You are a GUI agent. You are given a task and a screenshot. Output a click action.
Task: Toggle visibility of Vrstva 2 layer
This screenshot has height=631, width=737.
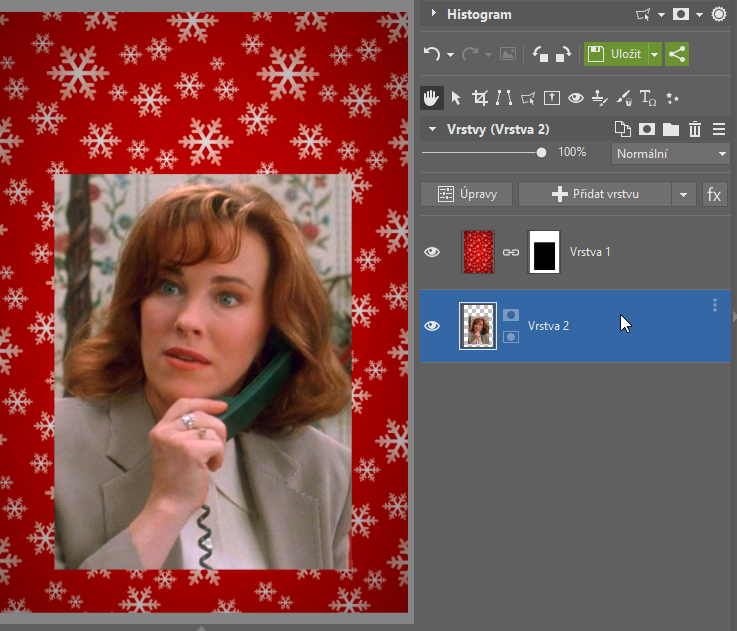(x=432, y=326)
